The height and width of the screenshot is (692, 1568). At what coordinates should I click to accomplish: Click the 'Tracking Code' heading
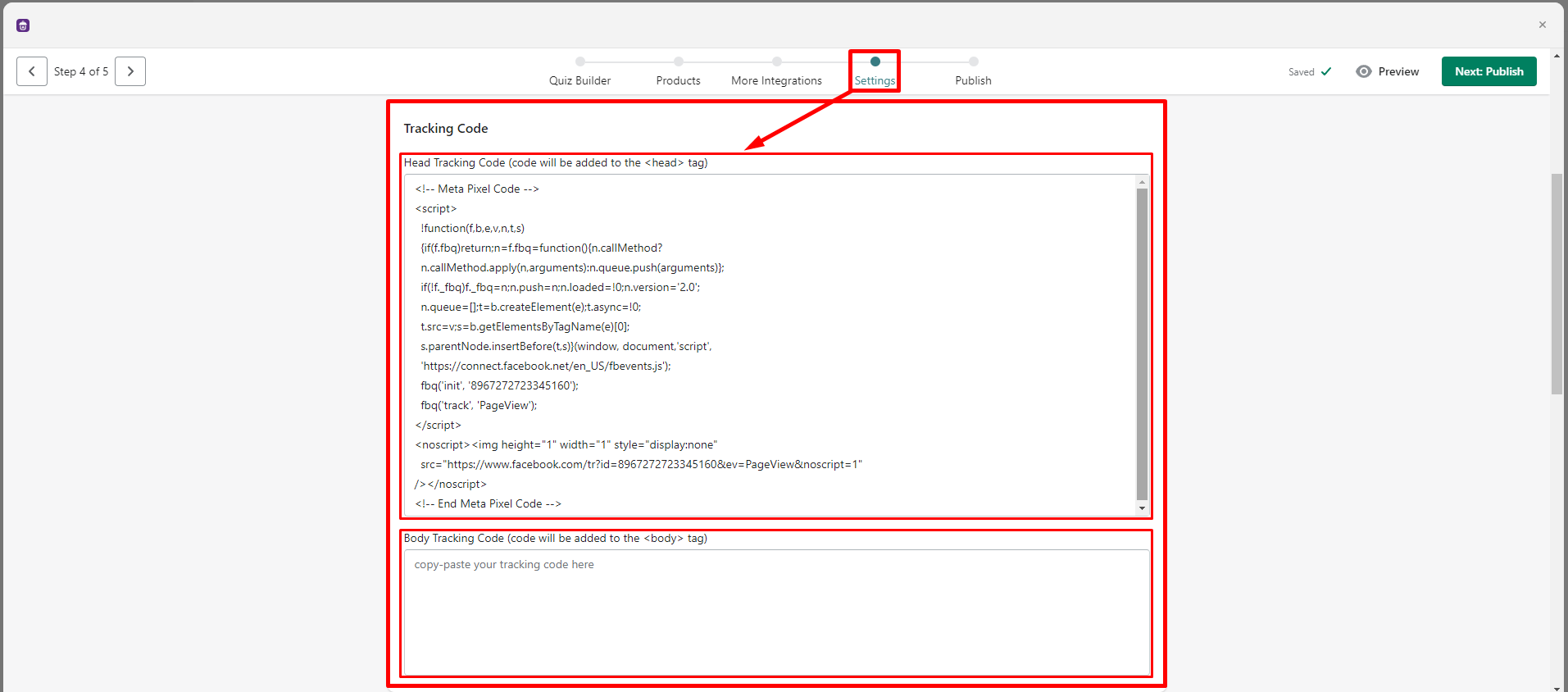click(446, 129)
